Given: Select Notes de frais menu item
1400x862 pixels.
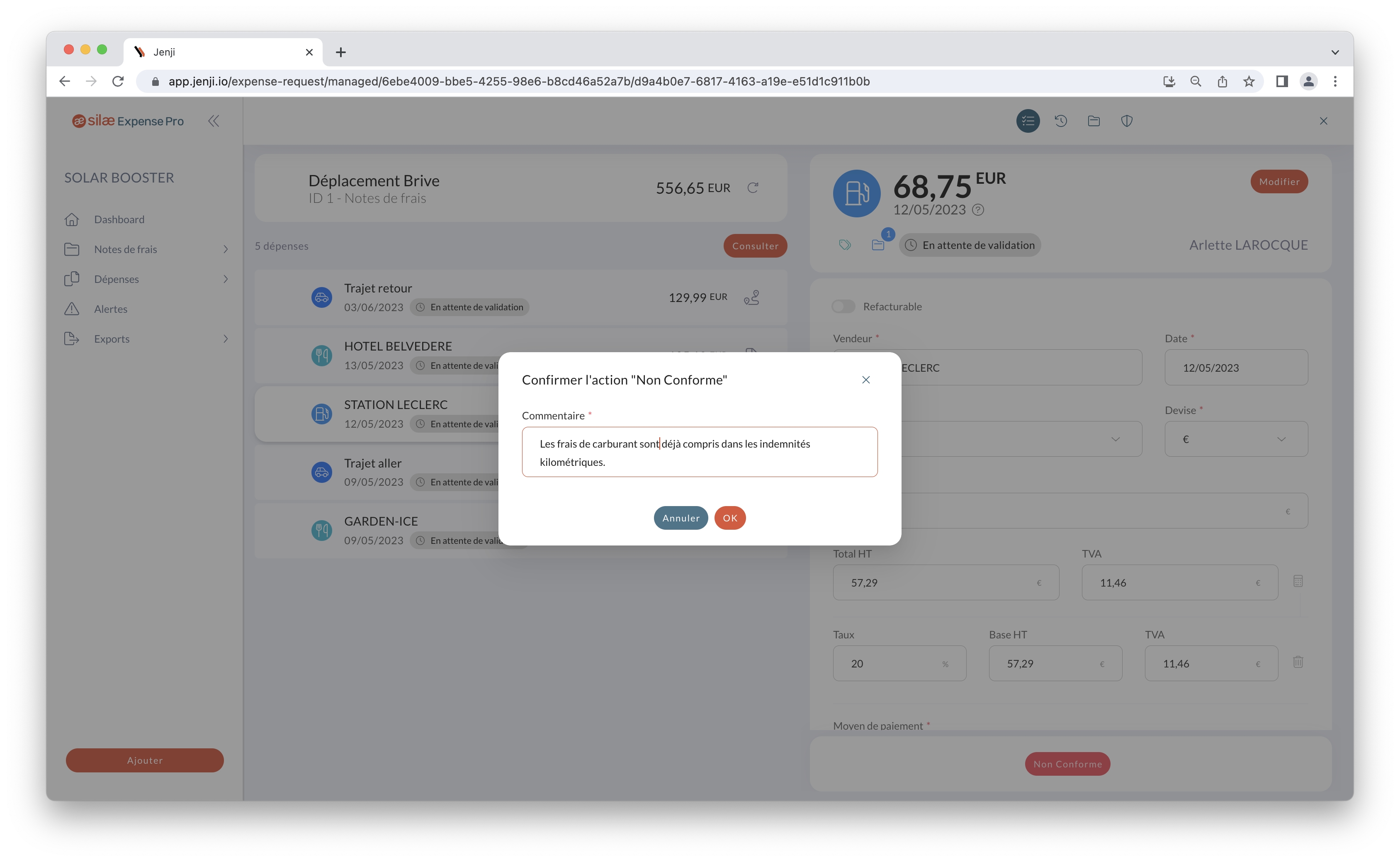Looking at the screenshot, I should coord(125,249).
